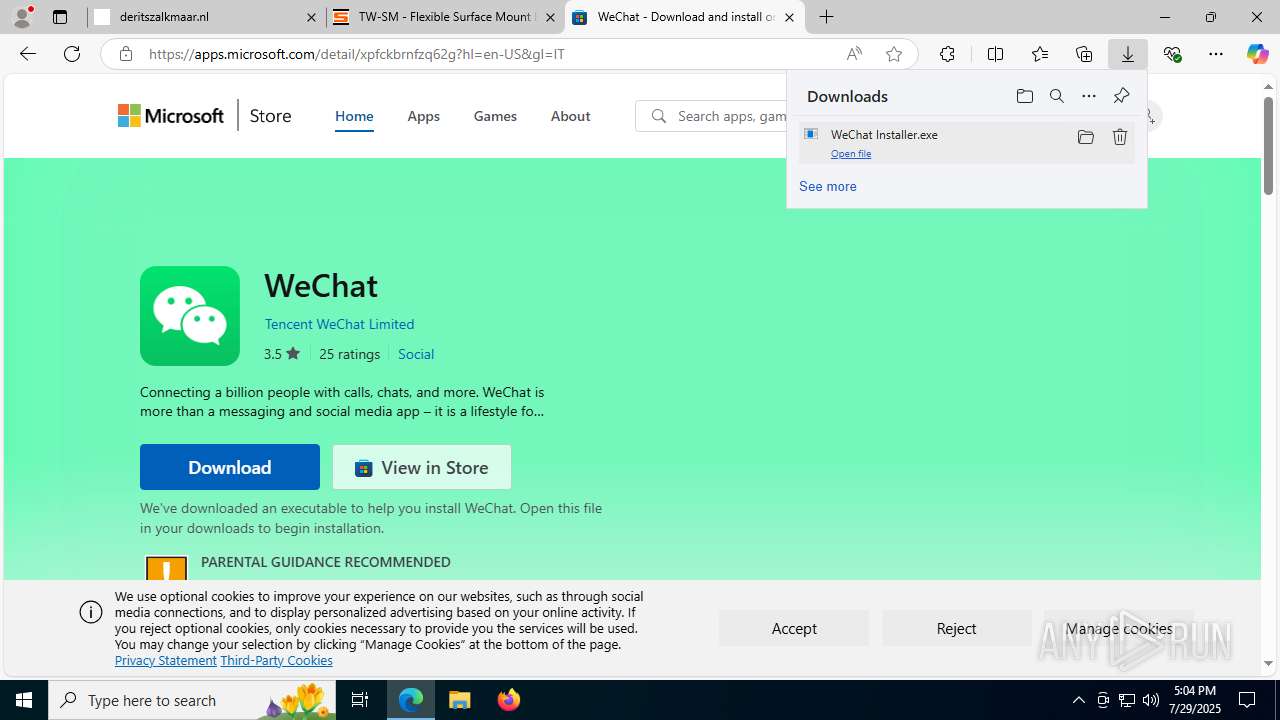Refresh the current page
Viewport: 1280px width, 720px height.
point(72,54)
